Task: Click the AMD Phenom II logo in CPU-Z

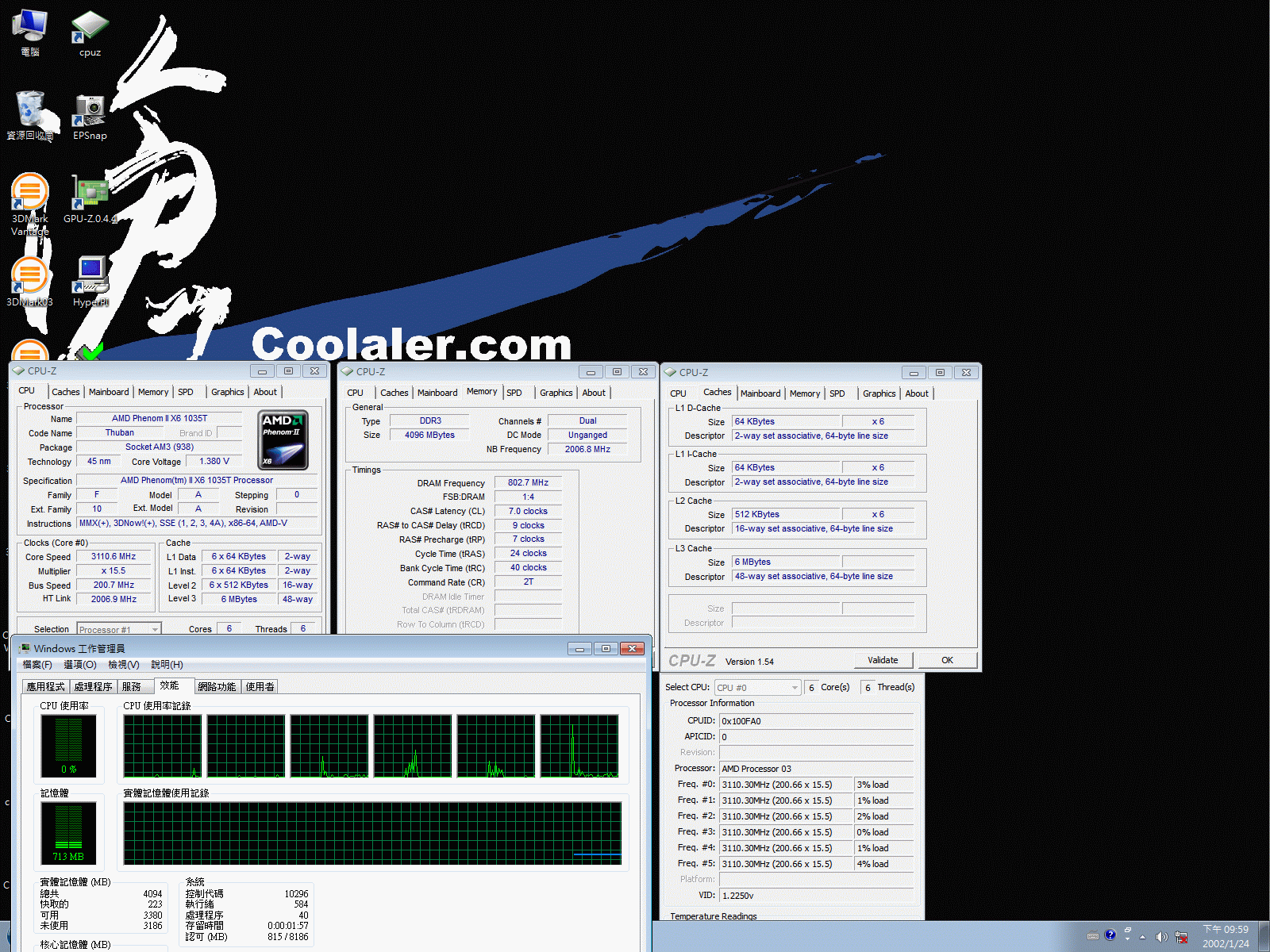Action: 283,440
